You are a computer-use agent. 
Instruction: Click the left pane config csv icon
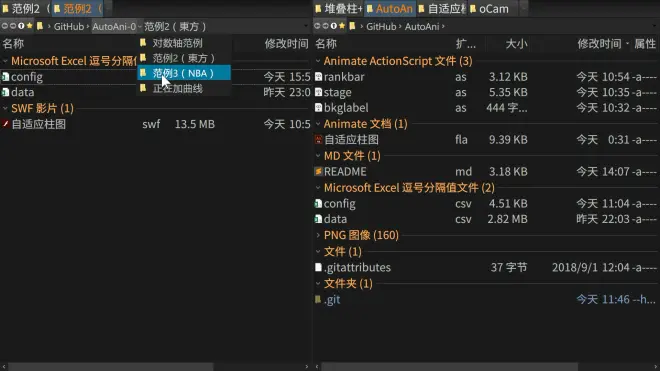[5, 77]
